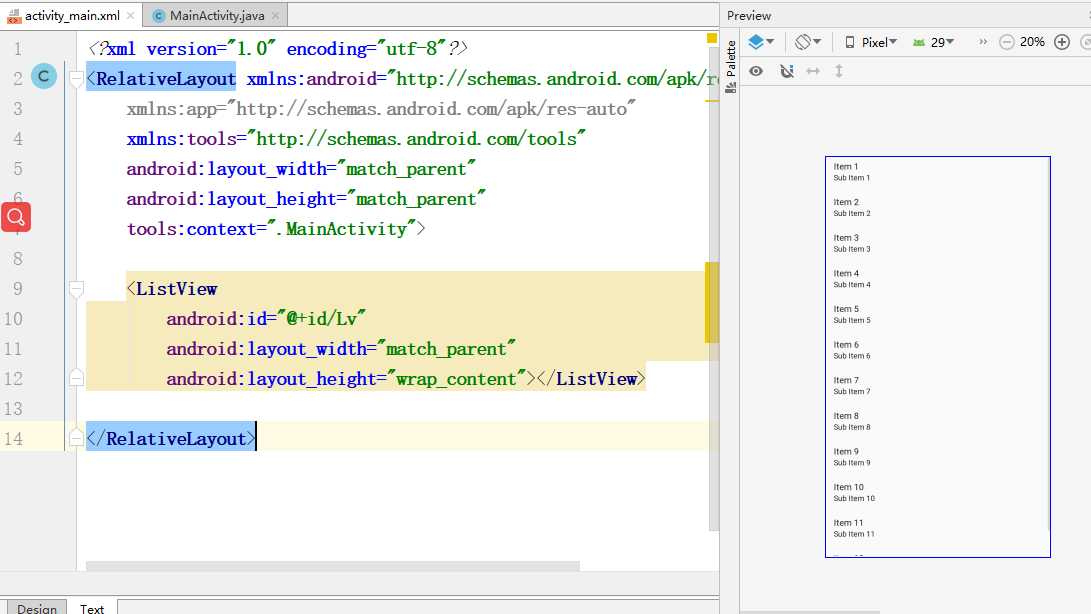Image resolution: width=1091 pixels, height=614 pixels.
Task: Click line number 13 in the gutter
Action: point(13,409)
